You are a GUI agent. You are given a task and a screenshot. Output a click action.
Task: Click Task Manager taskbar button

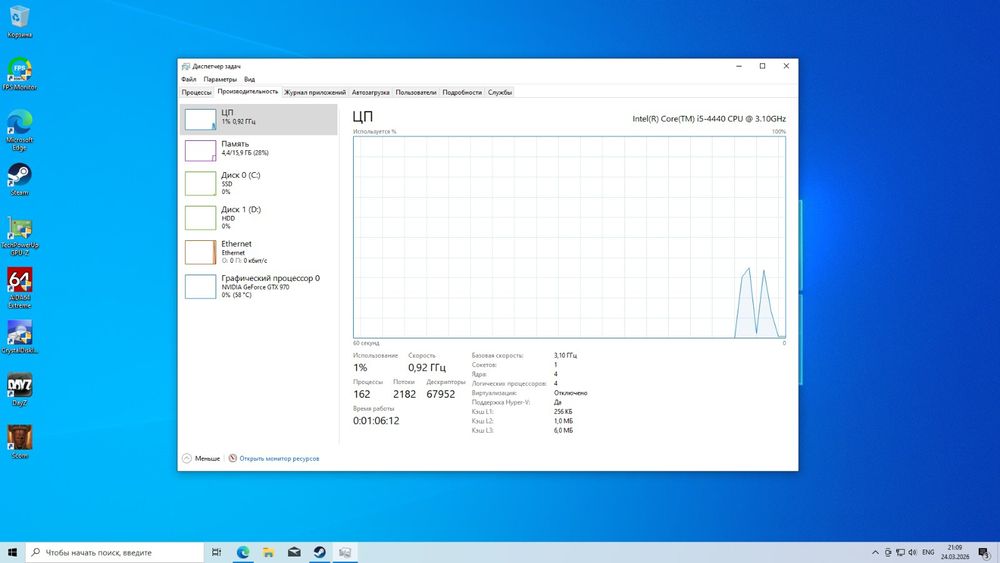pos(345,552)
